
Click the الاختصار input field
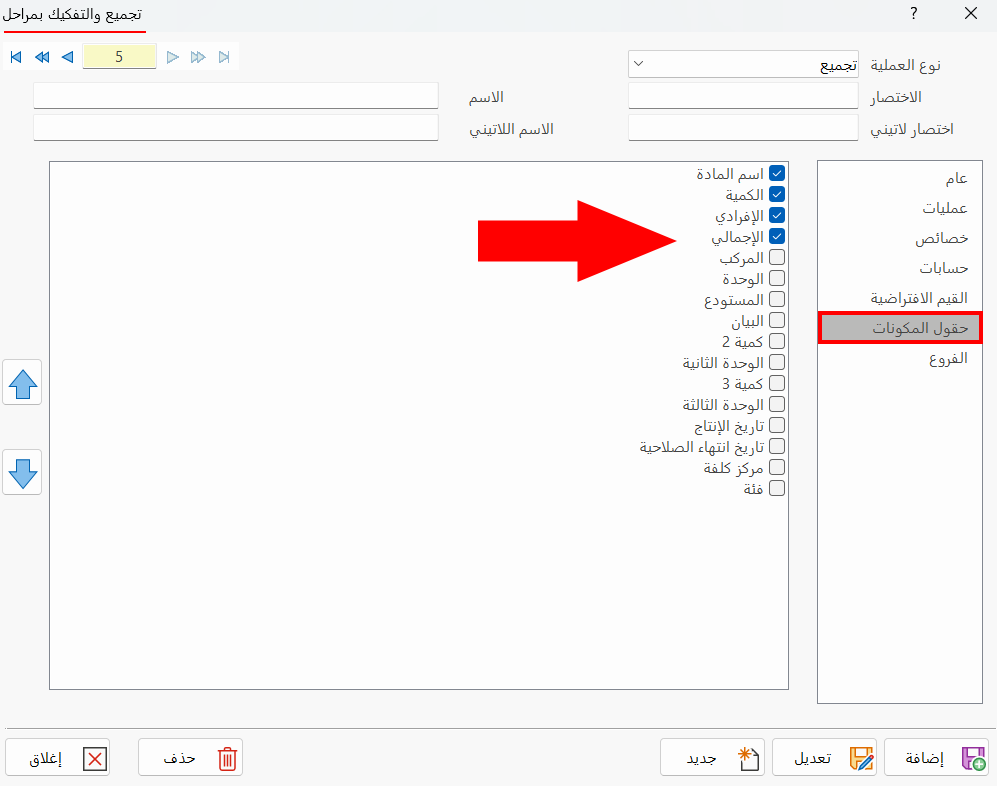[x=743, y=96]
